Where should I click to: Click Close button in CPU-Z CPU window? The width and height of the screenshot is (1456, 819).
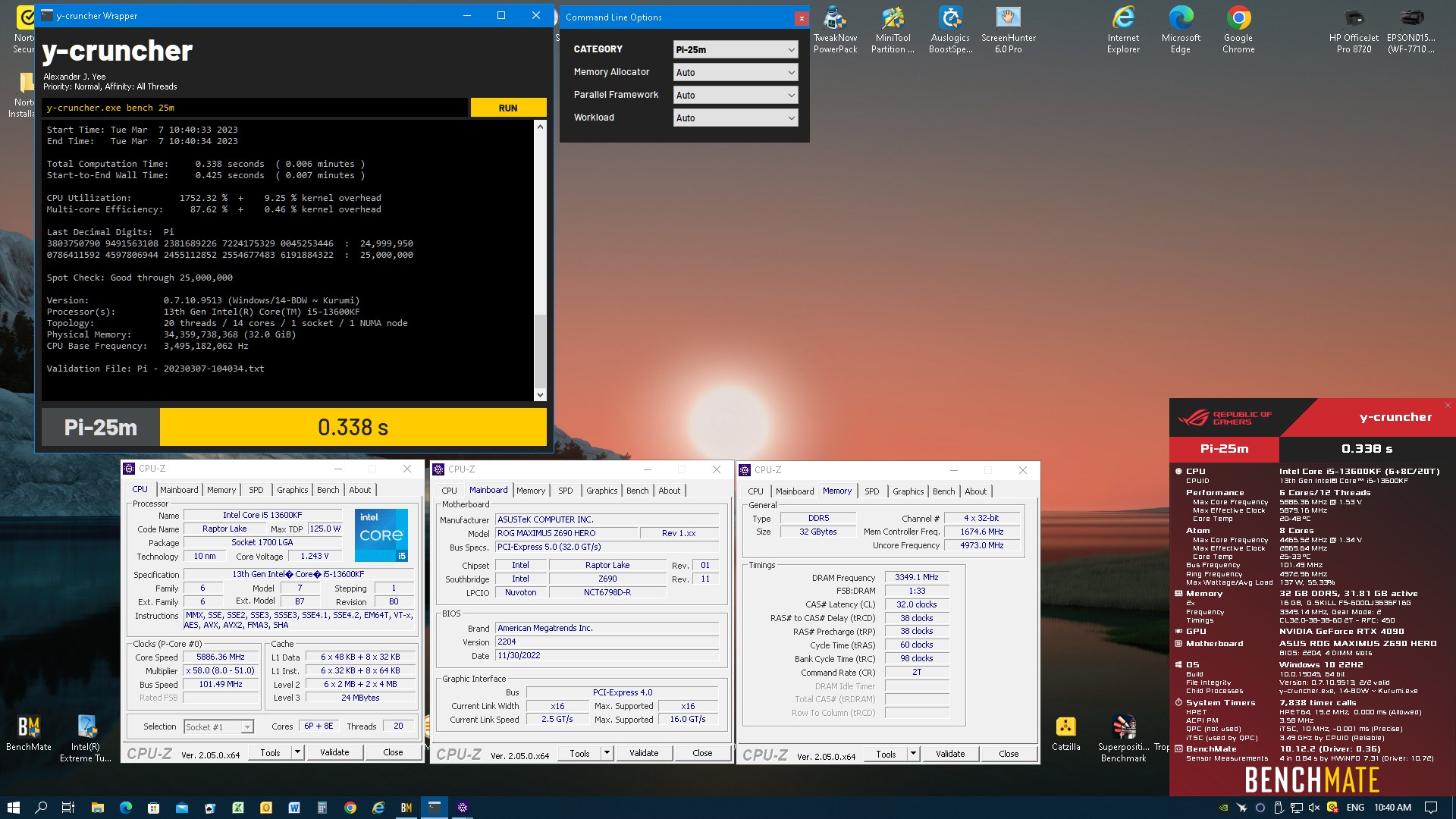393,752
